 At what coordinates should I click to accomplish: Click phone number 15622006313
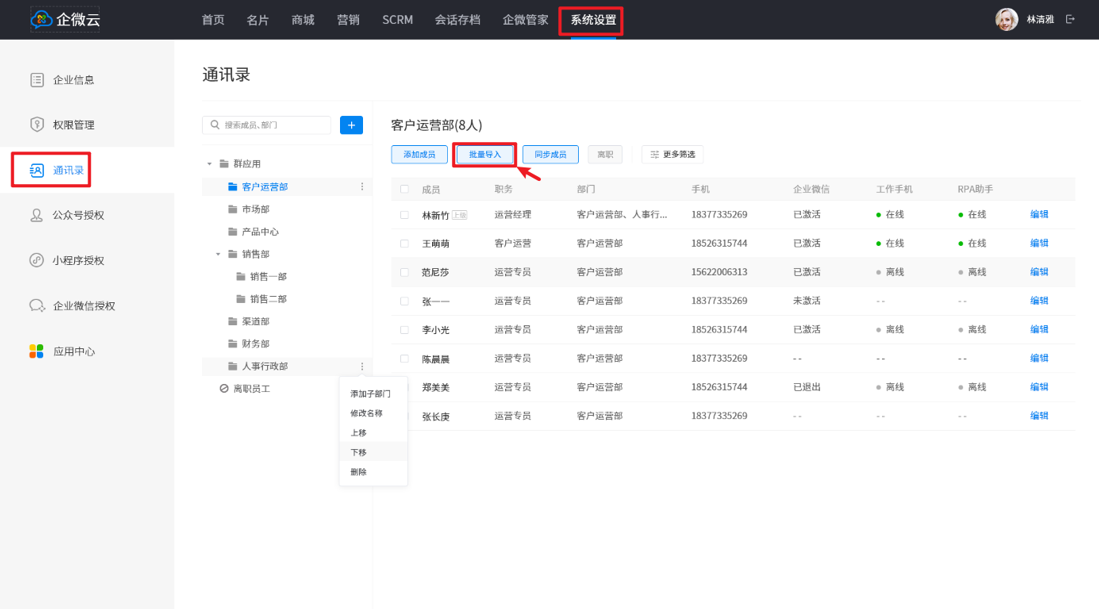pyautogui.click(x=719, y=272)
